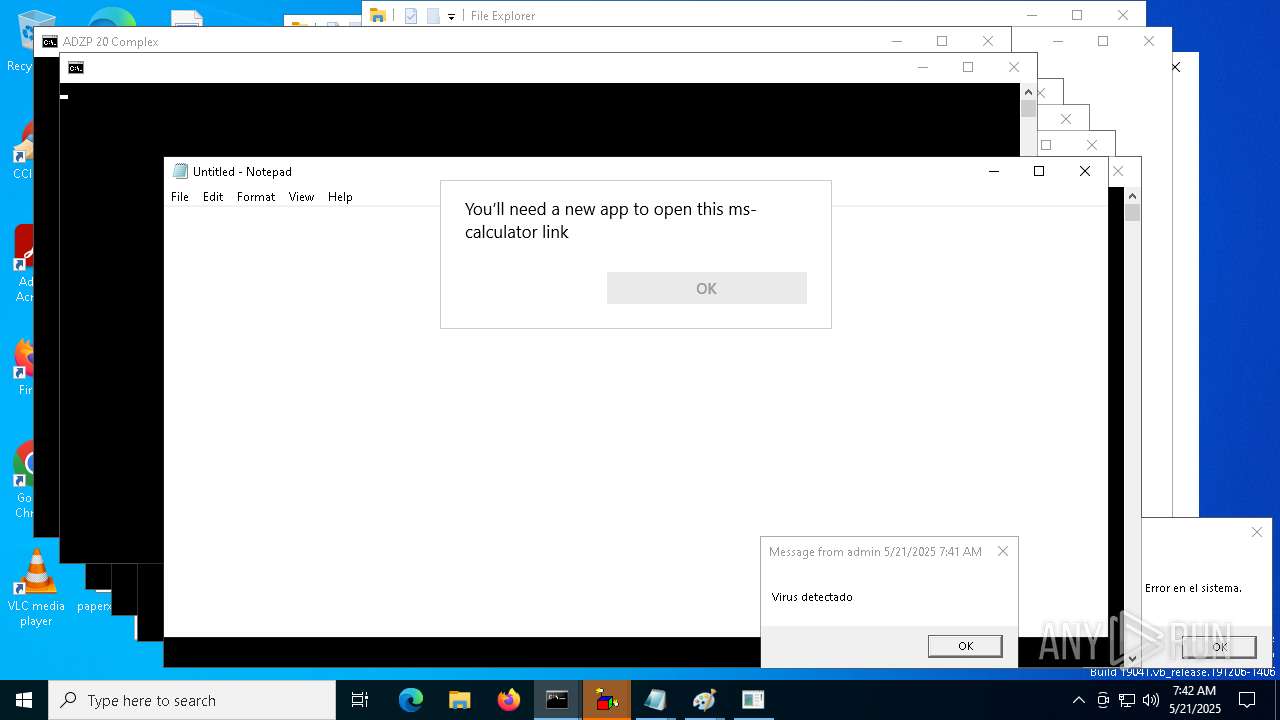Click the File Explorer folder icon in its title bar

pyautogui.click(x=377, y=15)
